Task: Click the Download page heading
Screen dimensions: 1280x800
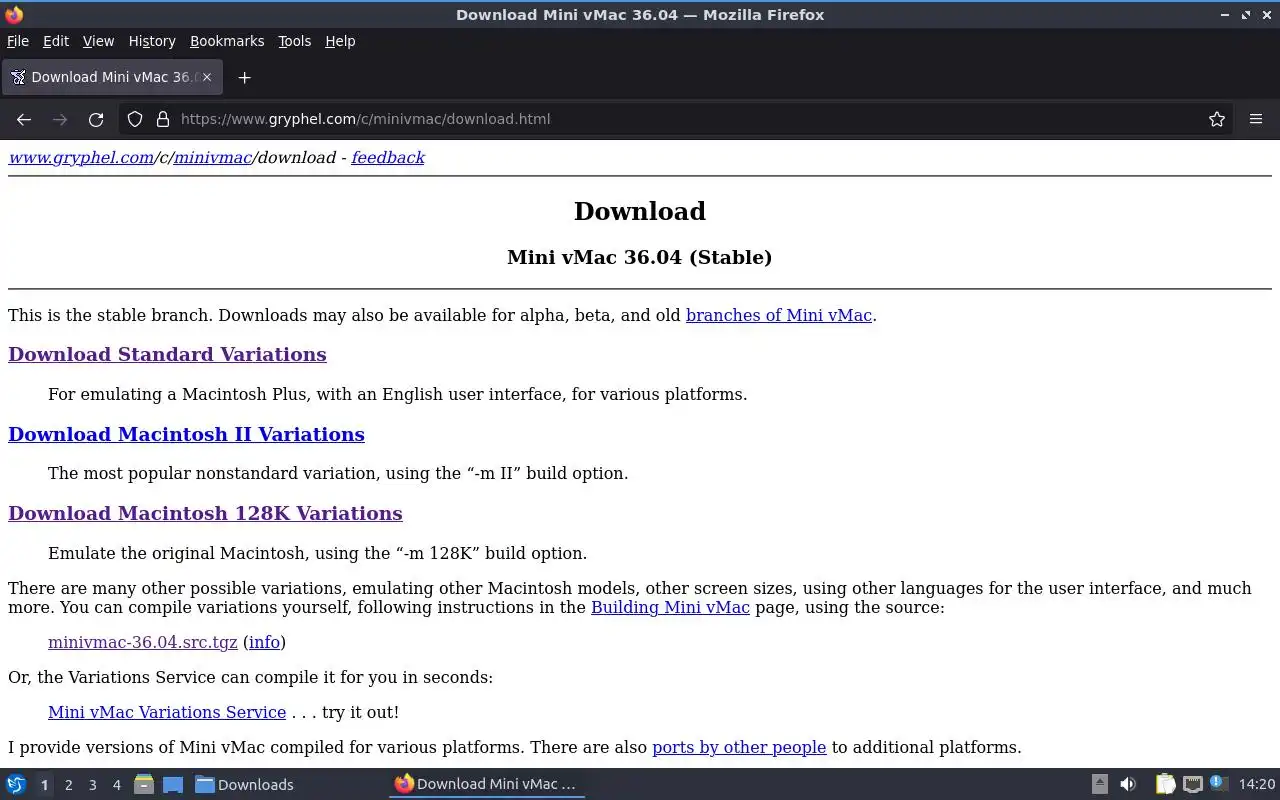Action: (640, 211)
